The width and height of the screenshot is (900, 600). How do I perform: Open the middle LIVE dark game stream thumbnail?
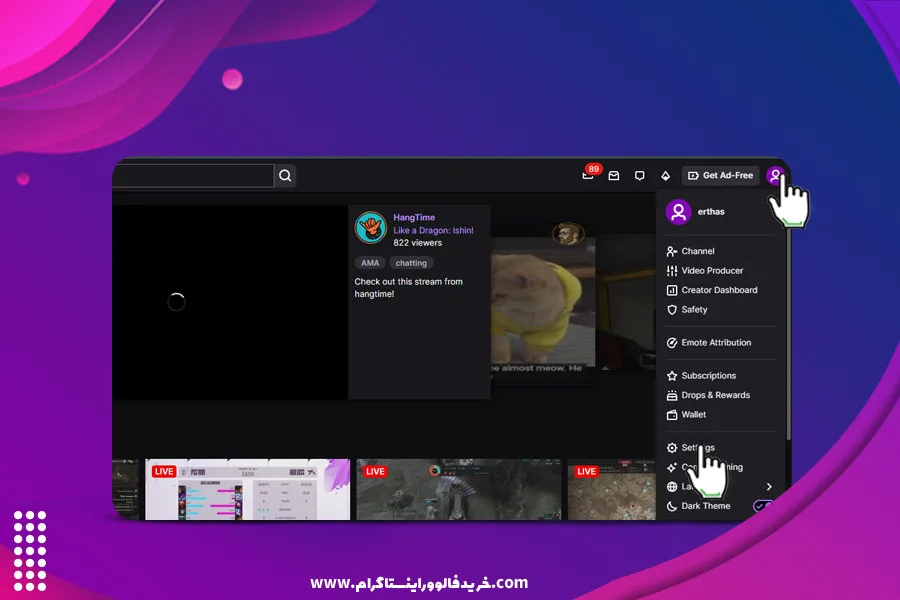point(459,489)
